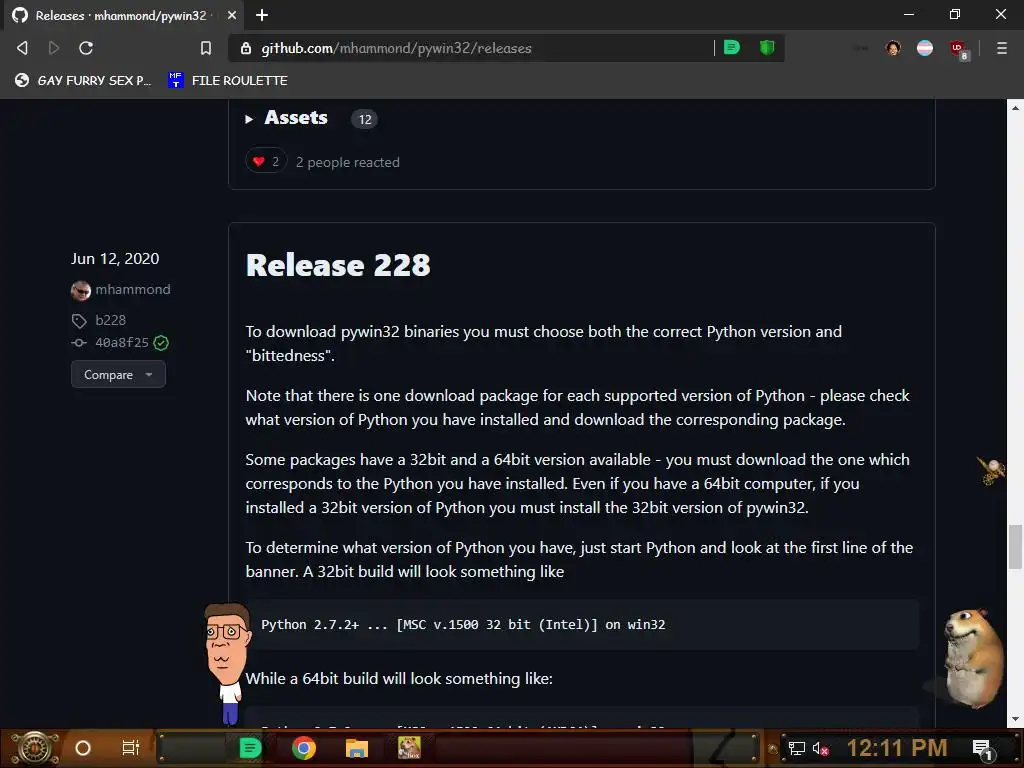Click the network icon in system tray
Image resolution: width=1024 pixels, height=768 pixels.
coord(796,748)
